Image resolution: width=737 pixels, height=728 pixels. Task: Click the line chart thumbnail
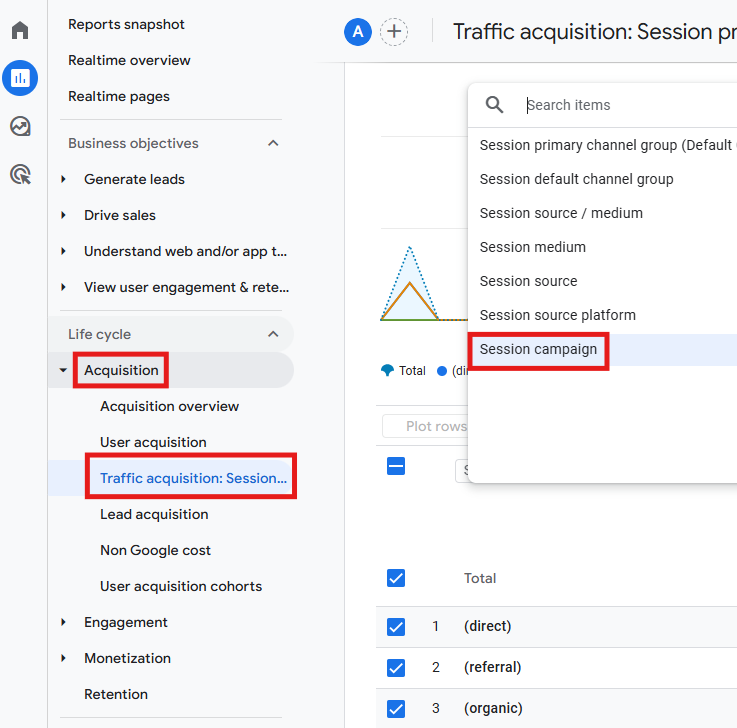pyautogui.click(x=423, y=284)
